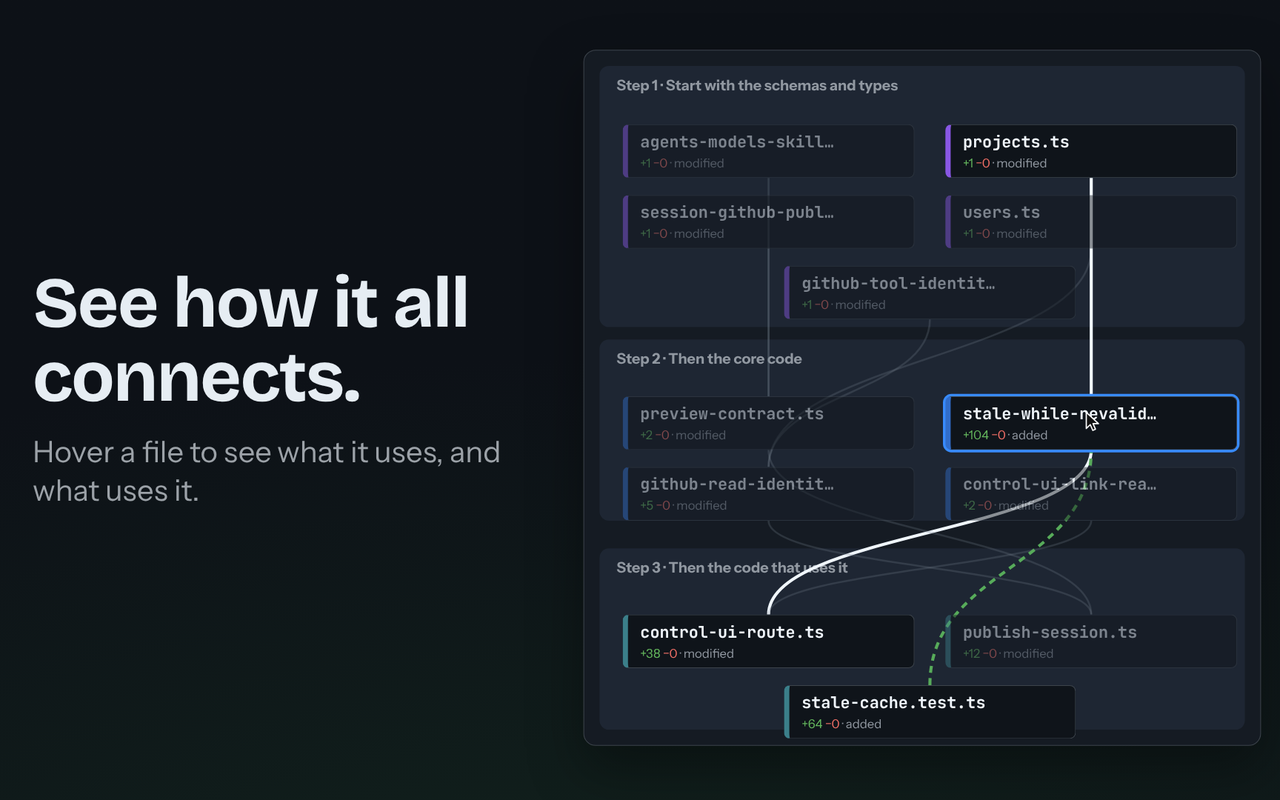This screenshot has width=1280, height=800.
Task: Click the '+12 -0 · modified' stats text
Action: [x=1008, y=654]
